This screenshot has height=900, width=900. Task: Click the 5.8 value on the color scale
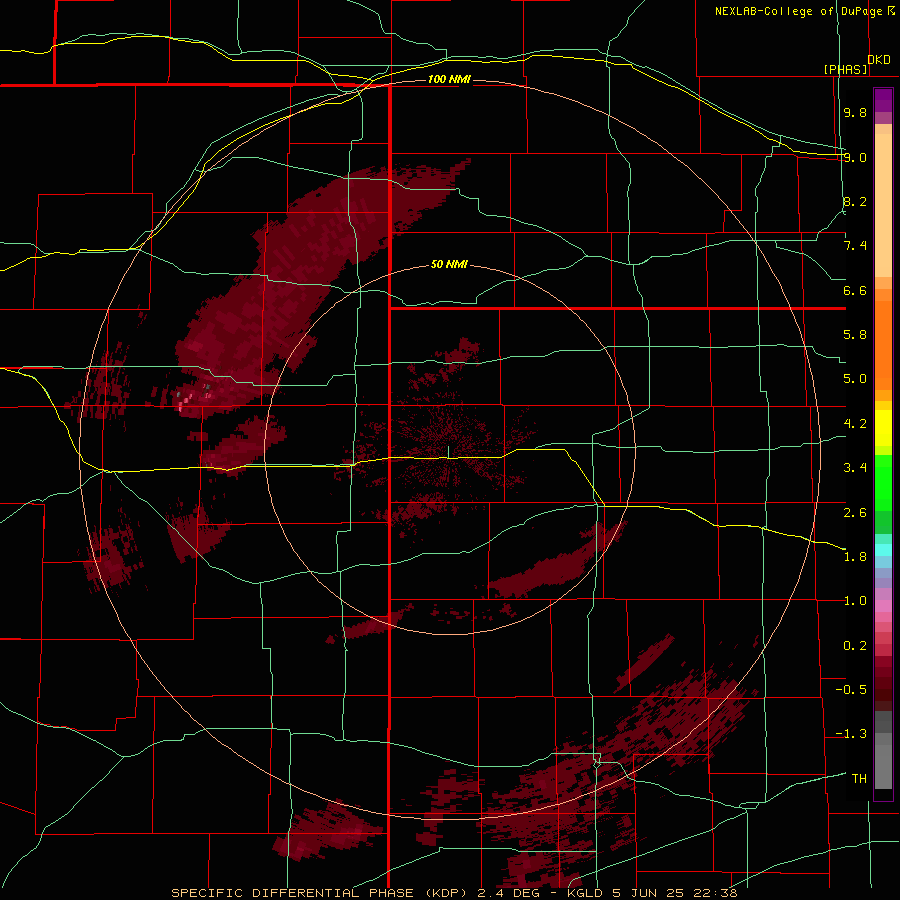coord(855,335)
